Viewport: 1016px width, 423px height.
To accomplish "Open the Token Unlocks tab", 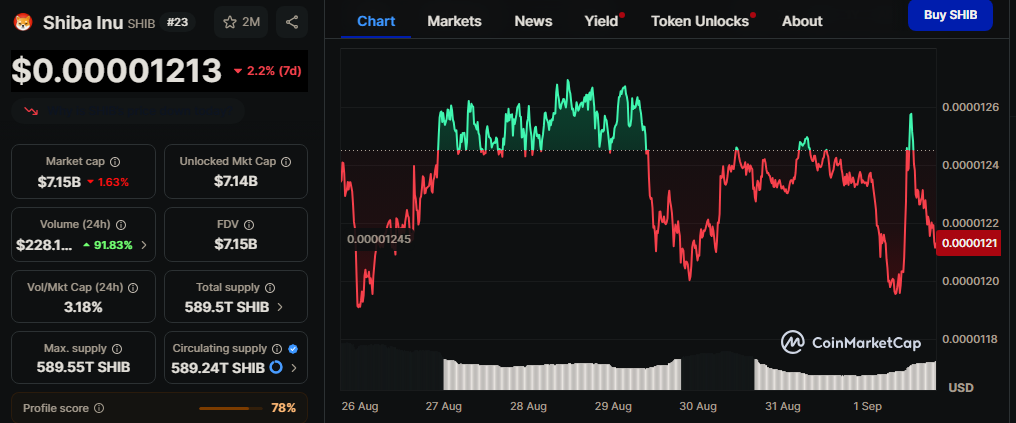I will click(700, 21).
